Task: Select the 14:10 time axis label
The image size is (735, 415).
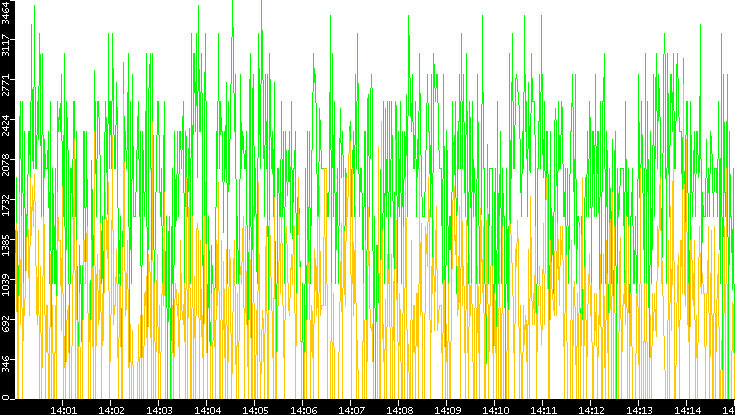Action: (495, 409)
